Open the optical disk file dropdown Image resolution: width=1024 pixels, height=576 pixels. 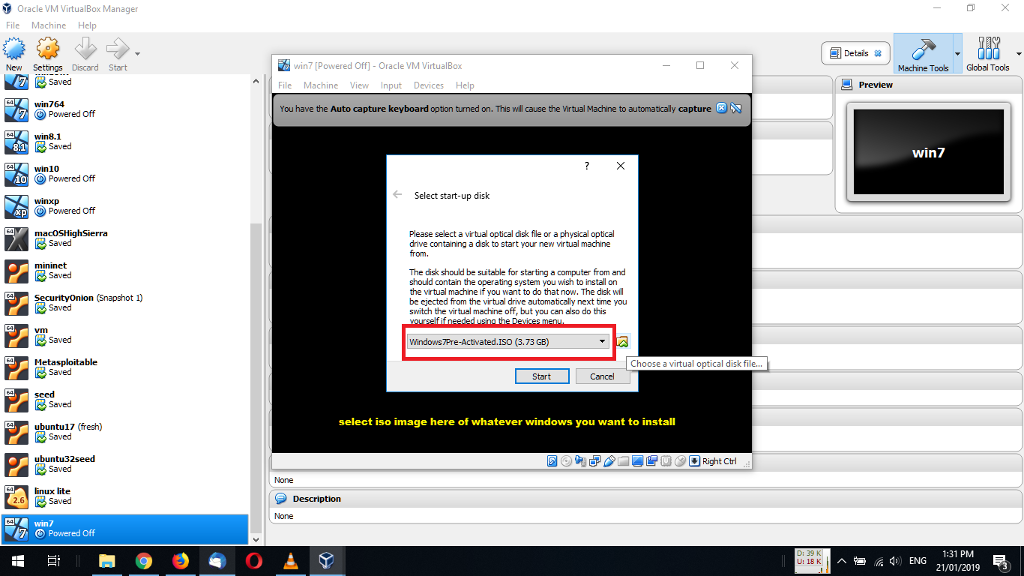(x=508, y=342)
